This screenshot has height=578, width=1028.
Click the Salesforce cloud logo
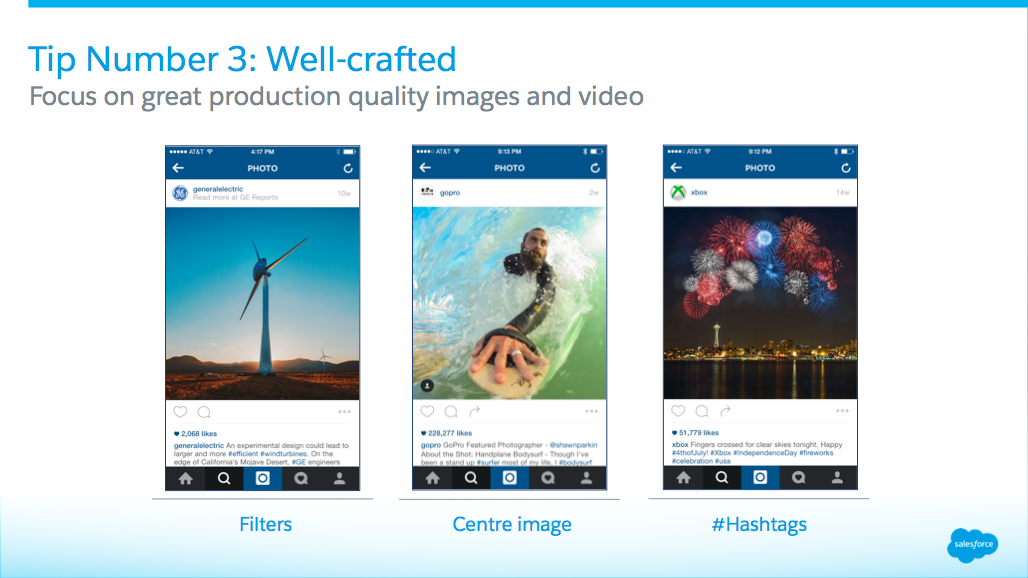[973, 545]
